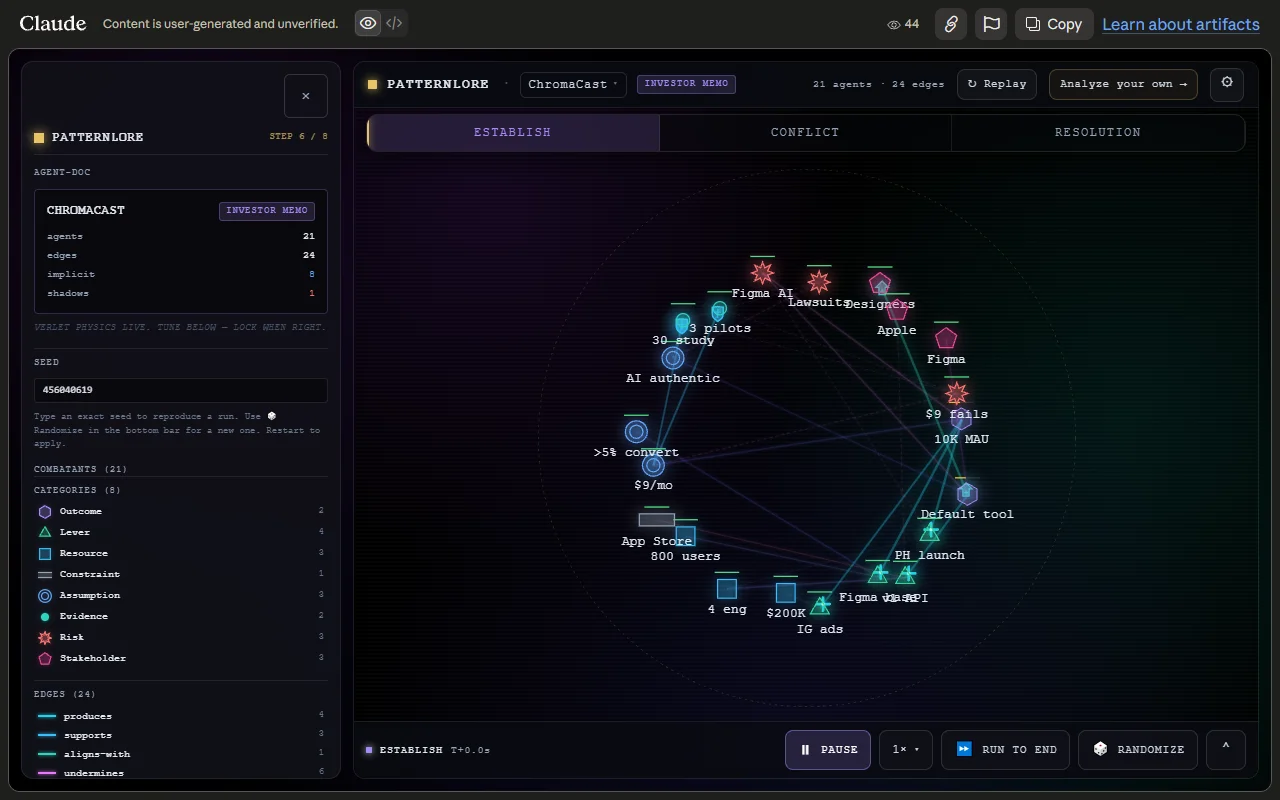The height and width of the screenshot is (800, 1280).
Task: Copy the artifact with Copy button
Action: point(1054,24)
